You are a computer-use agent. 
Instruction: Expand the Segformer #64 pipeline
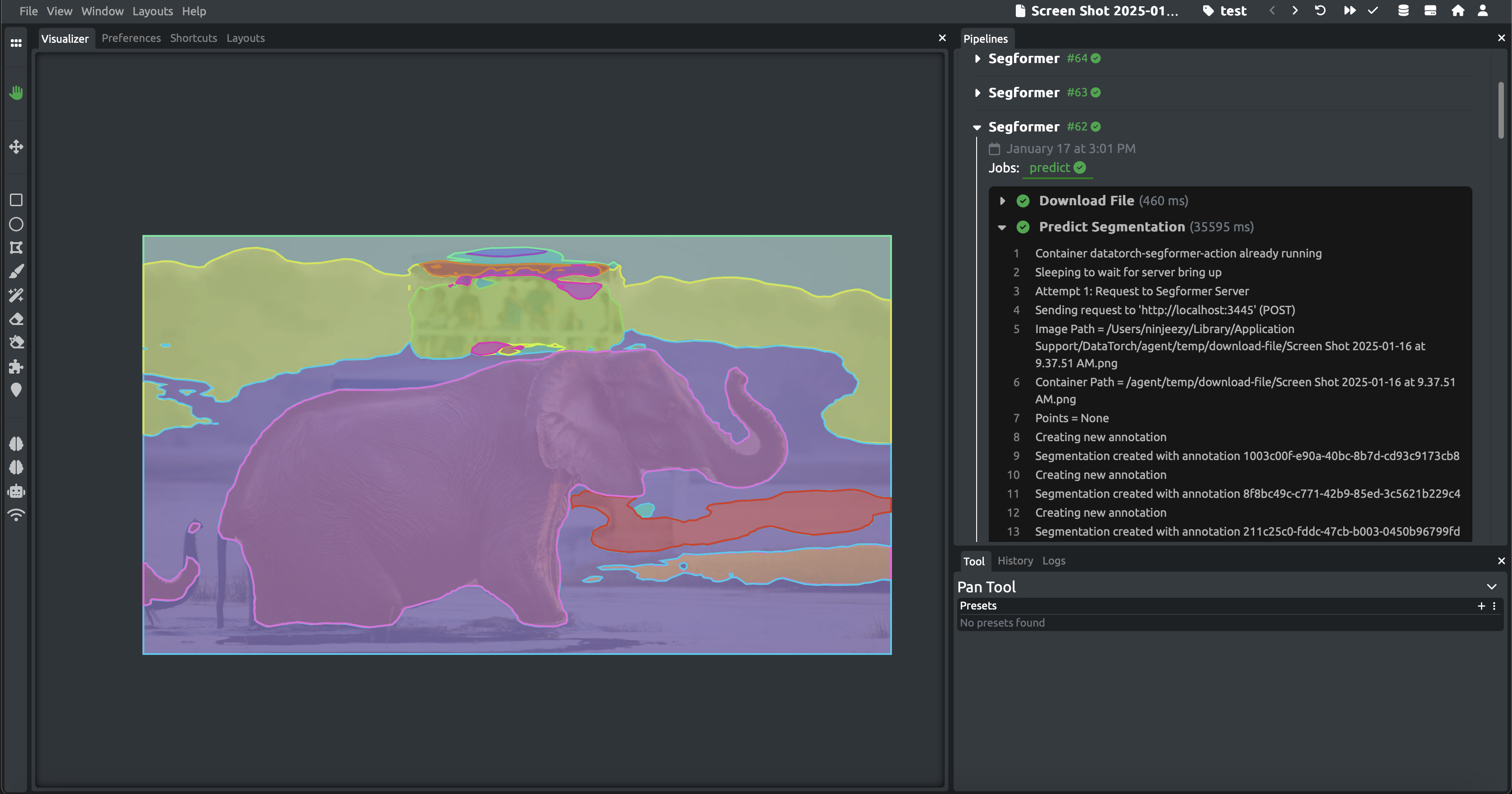tap(977, 59)
